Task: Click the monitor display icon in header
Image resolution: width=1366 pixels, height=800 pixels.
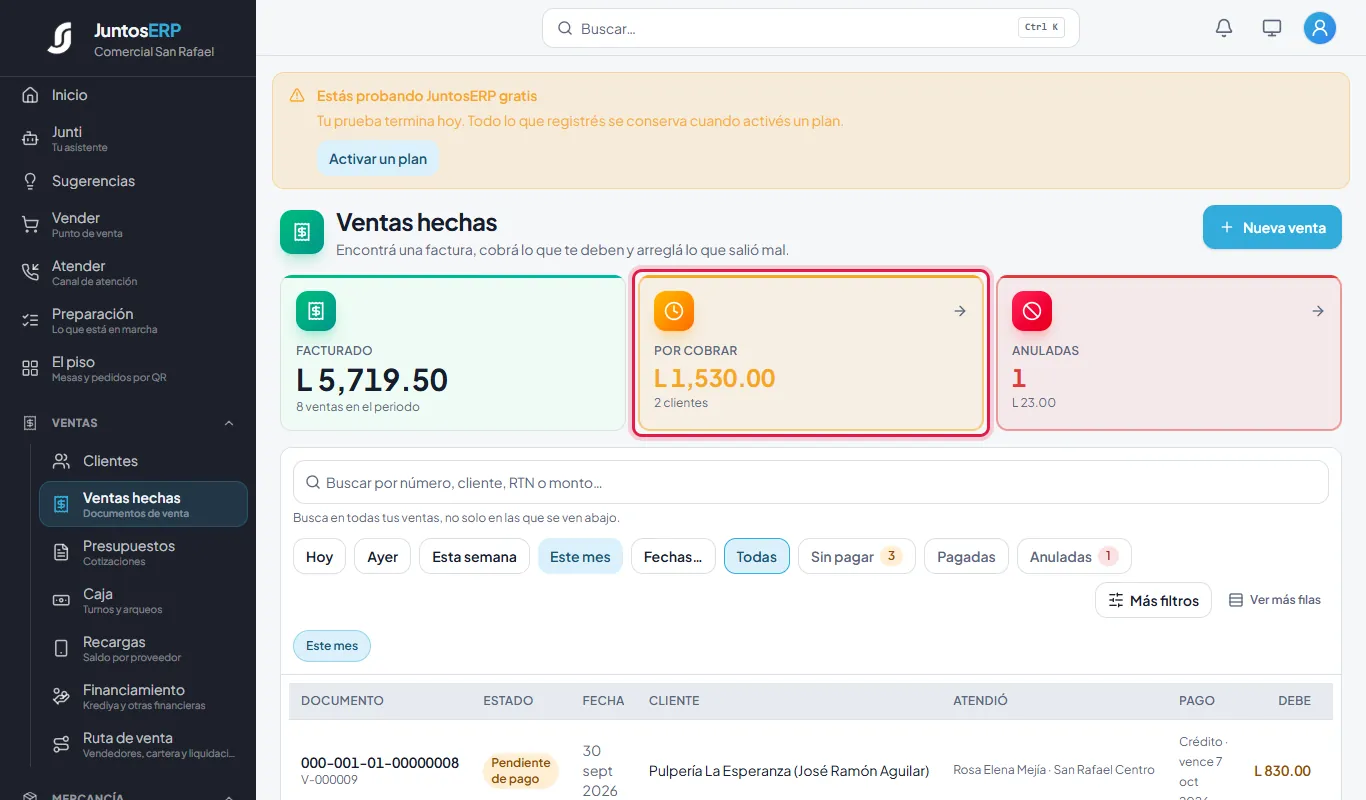Action: tap(1272, 28)
